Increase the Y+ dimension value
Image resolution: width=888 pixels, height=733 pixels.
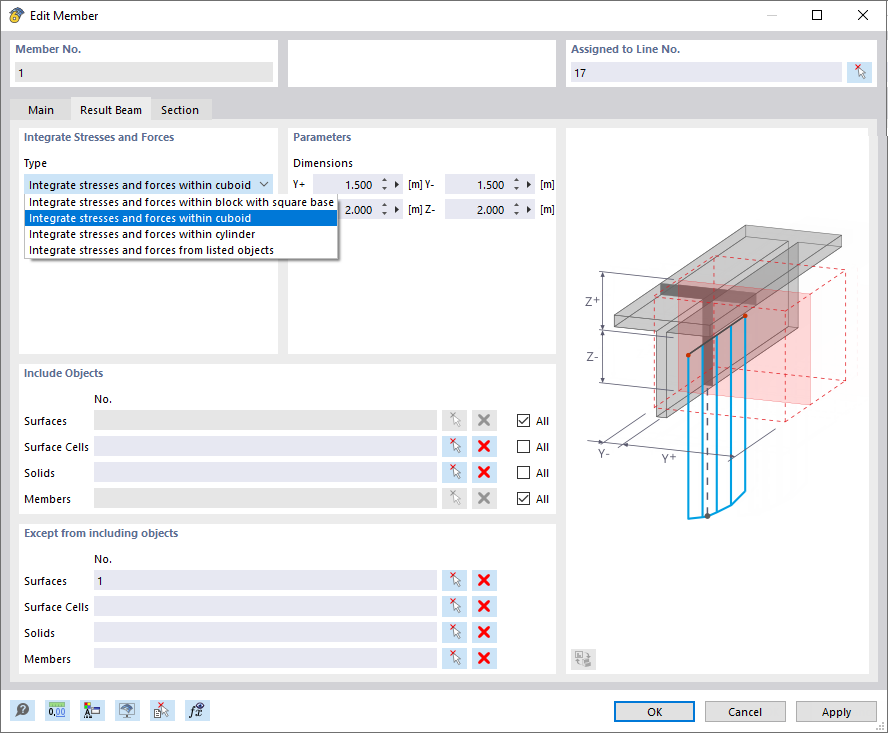click(x=383, y=180)
